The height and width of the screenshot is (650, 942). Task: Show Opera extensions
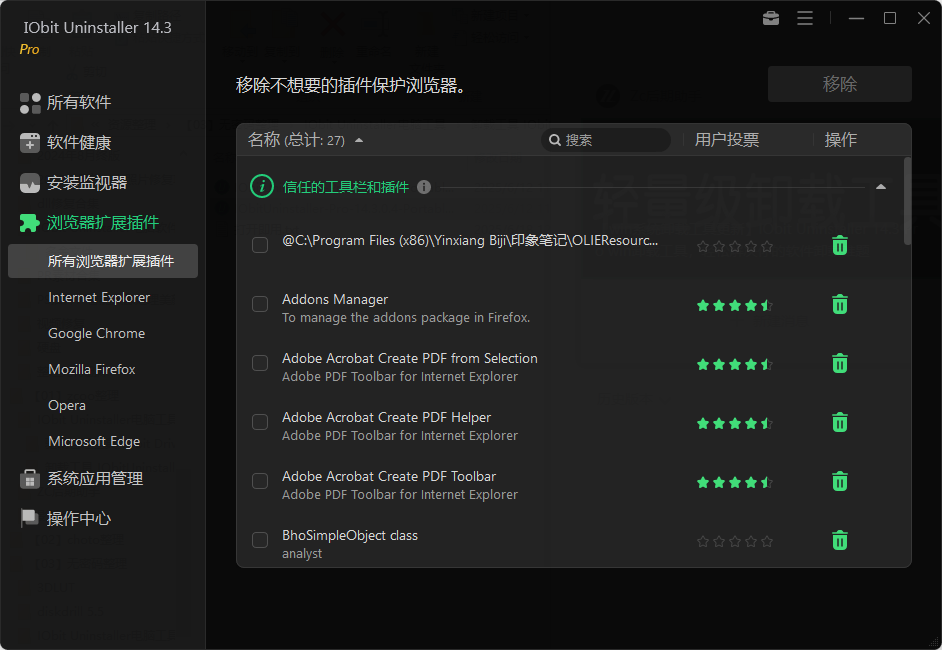pos(67,405)
